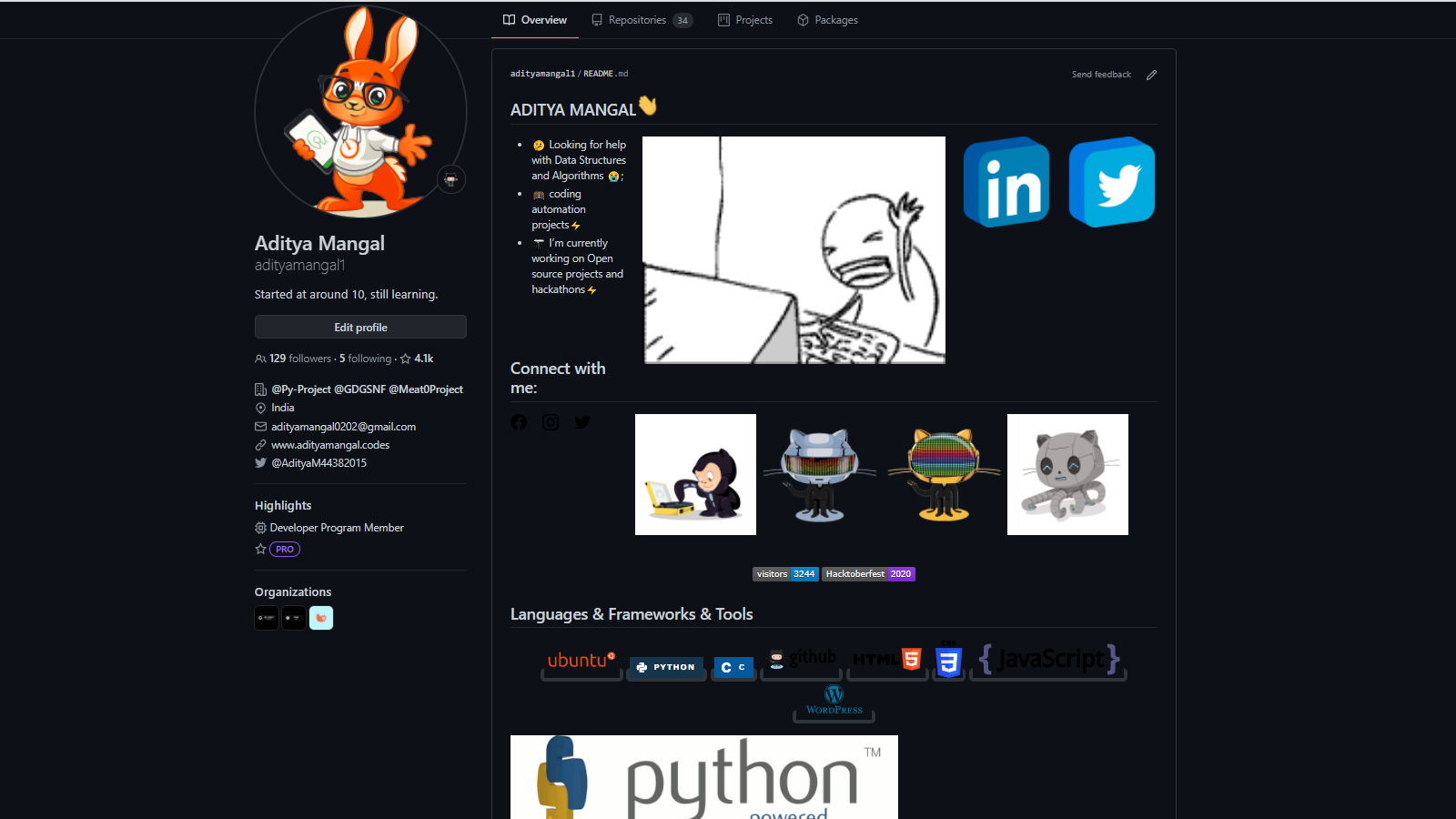Viewport: 1456px width, 819px height.
Task: Open the first organization avatar
Action: [267, 618]
